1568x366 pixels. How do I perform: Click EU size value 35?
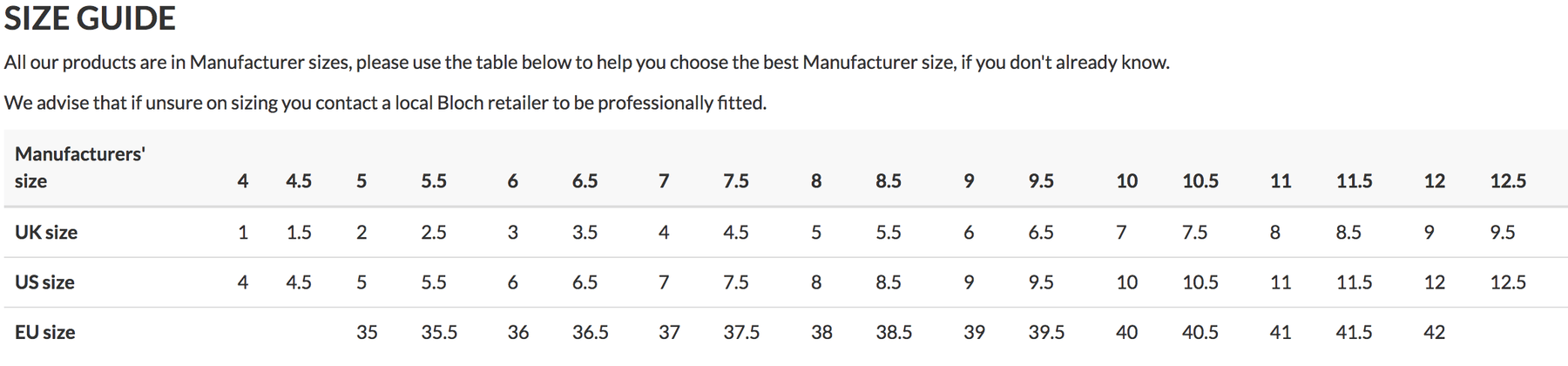click(367, 332)
